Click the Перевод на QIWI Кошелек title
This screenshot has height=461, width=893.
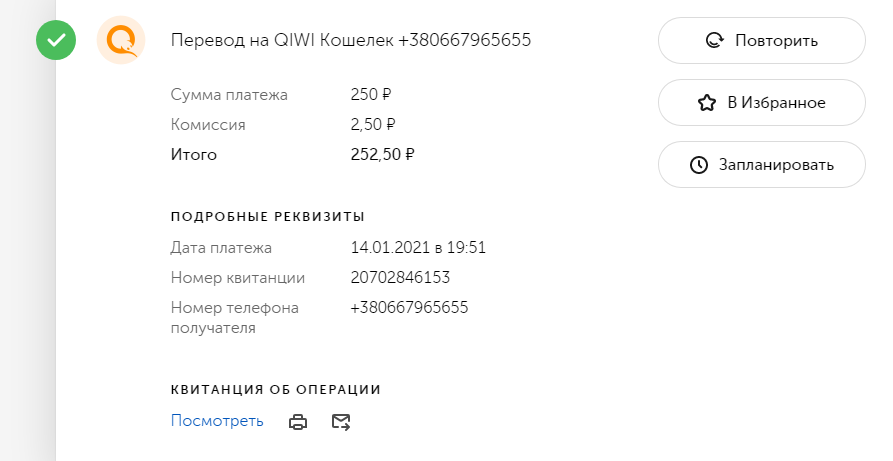click(351, 41)
